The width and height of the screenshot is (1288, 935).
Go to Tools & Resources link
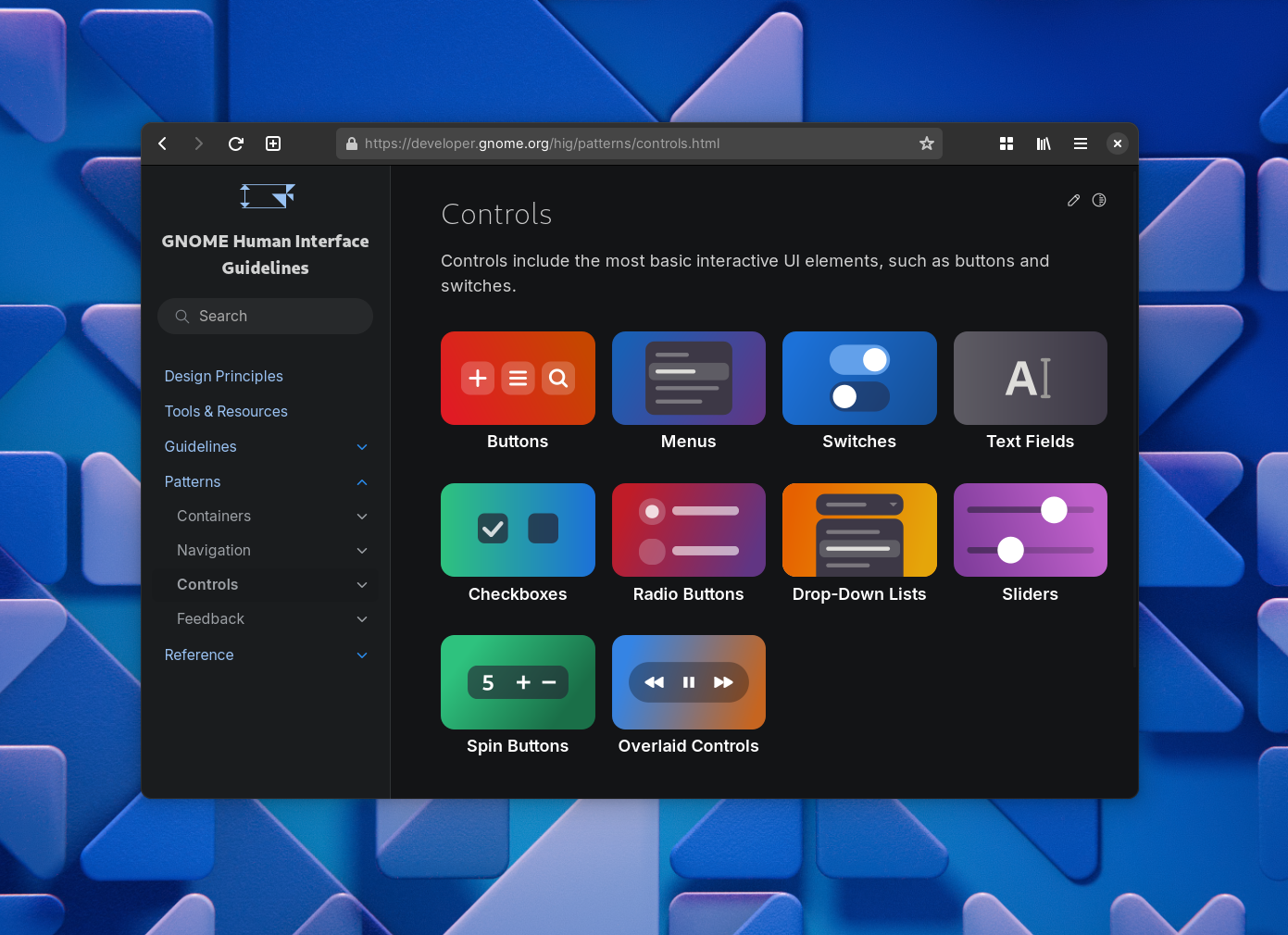(226, 411)
